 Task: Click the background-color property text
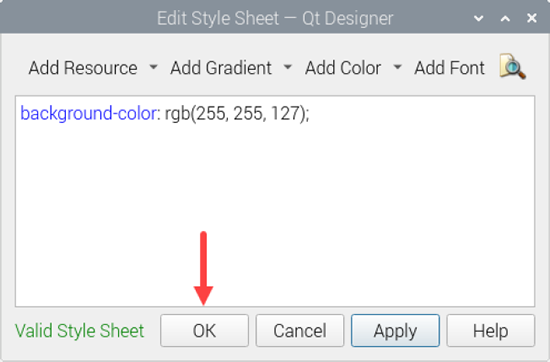point(88,113)
